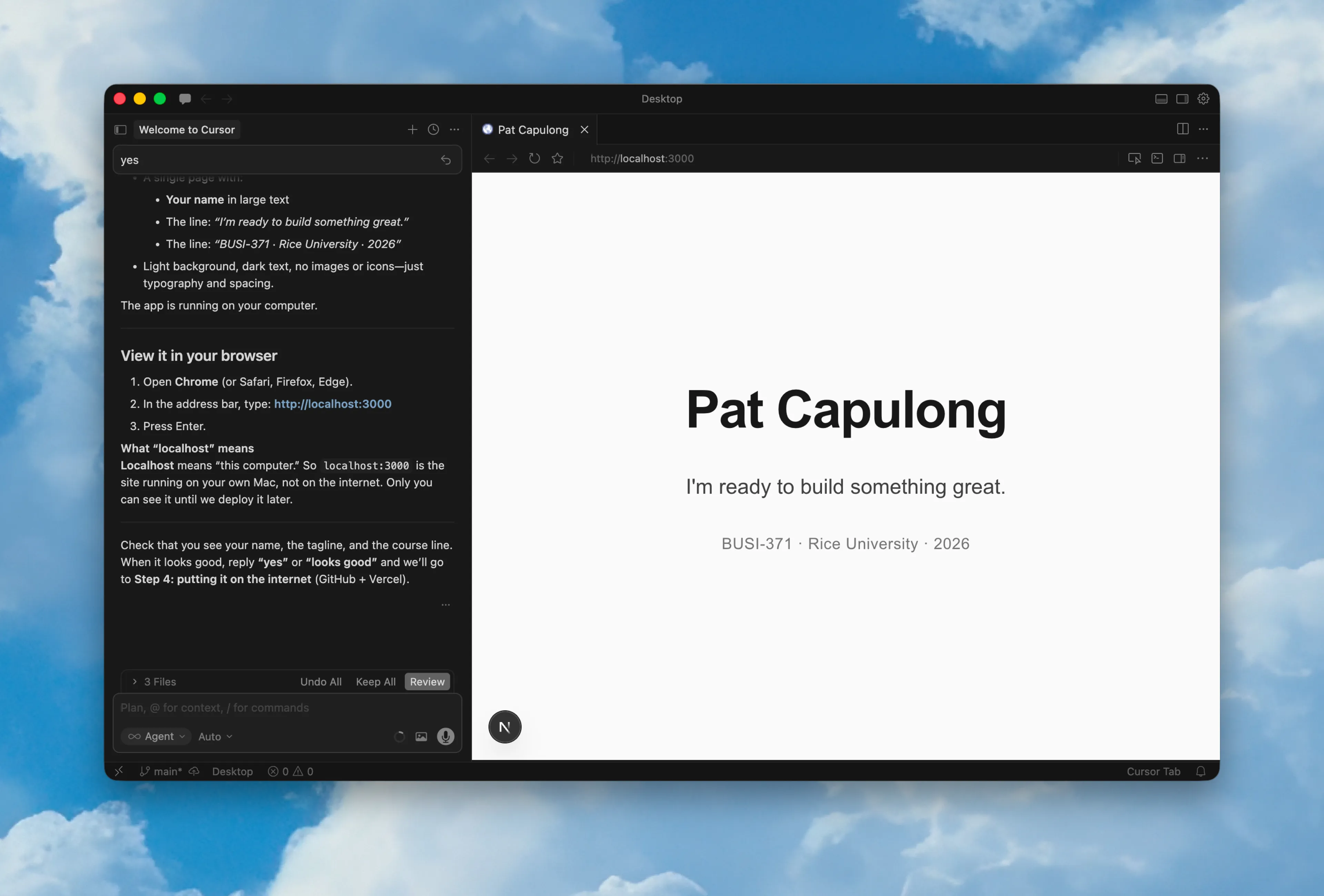
Task: Attach an image with picture icon
Action: [421, 736]
